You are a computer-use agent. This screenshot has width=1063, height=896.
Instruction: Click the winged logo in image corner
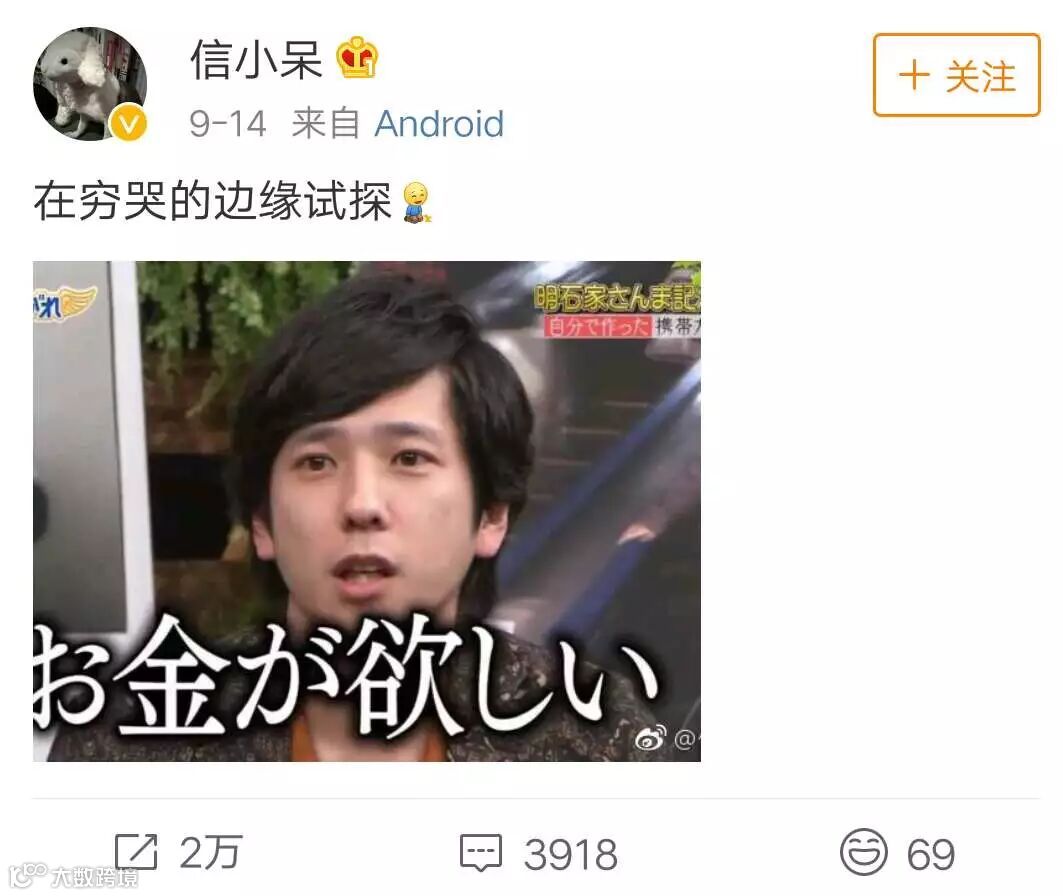(65, 302)
